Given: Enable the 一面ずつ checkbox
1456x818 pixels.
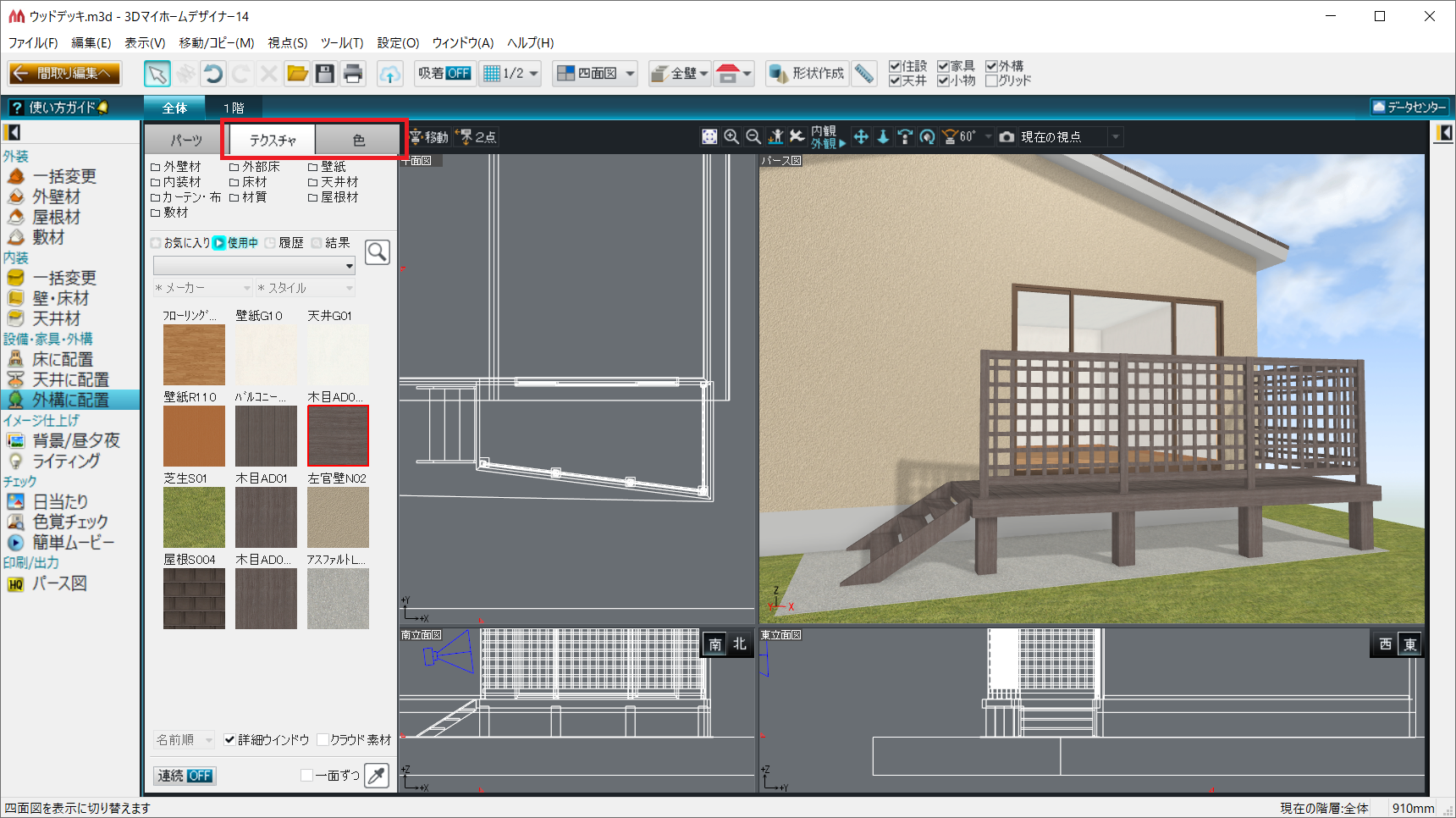Looking at the screenshot, I should click(x=307, y=776).
